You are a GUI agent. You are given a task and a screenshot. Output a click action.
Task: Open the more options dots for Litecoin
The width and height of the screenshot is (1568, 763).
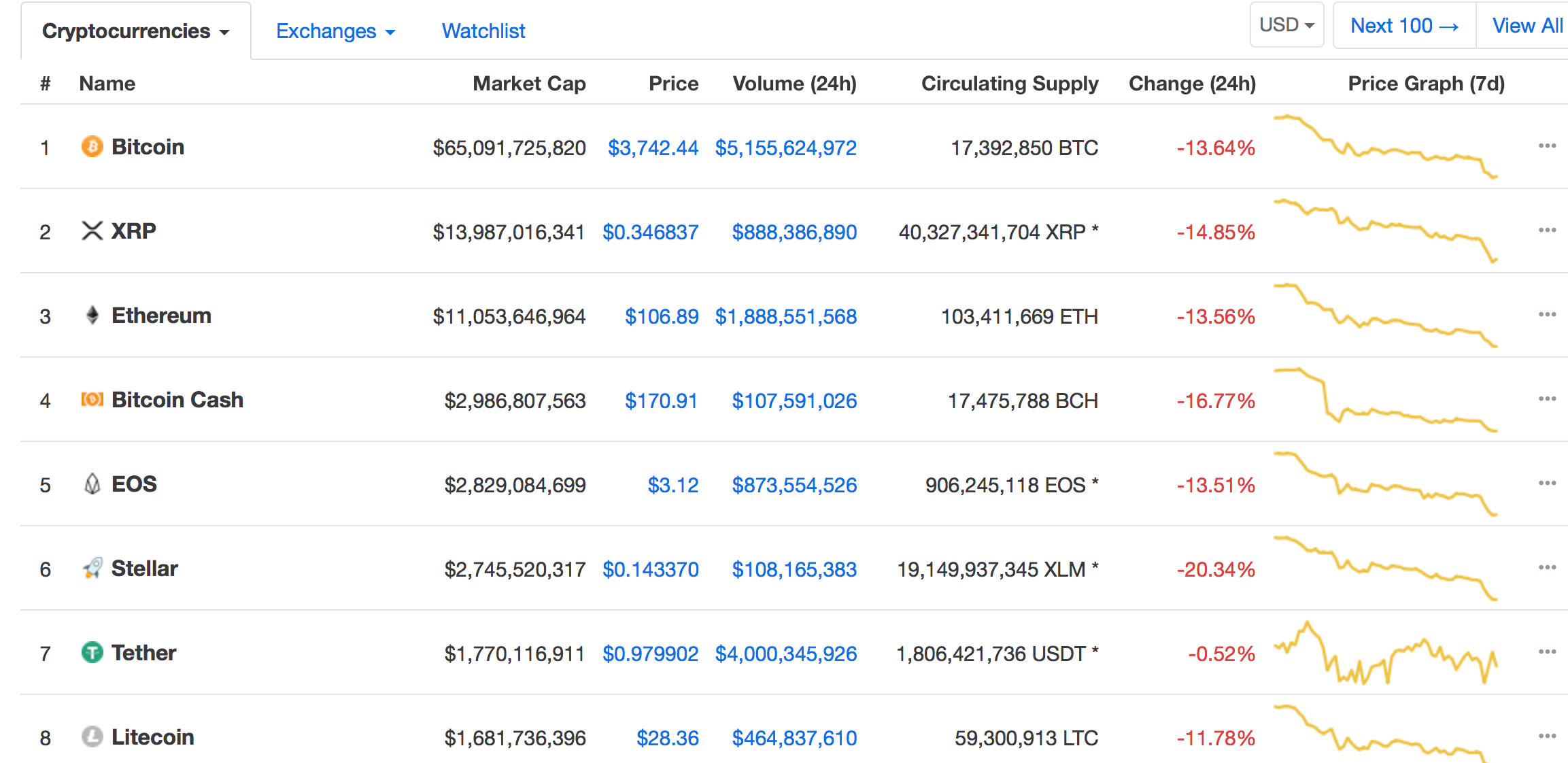pyautogui.click(x=1547, y=736)
